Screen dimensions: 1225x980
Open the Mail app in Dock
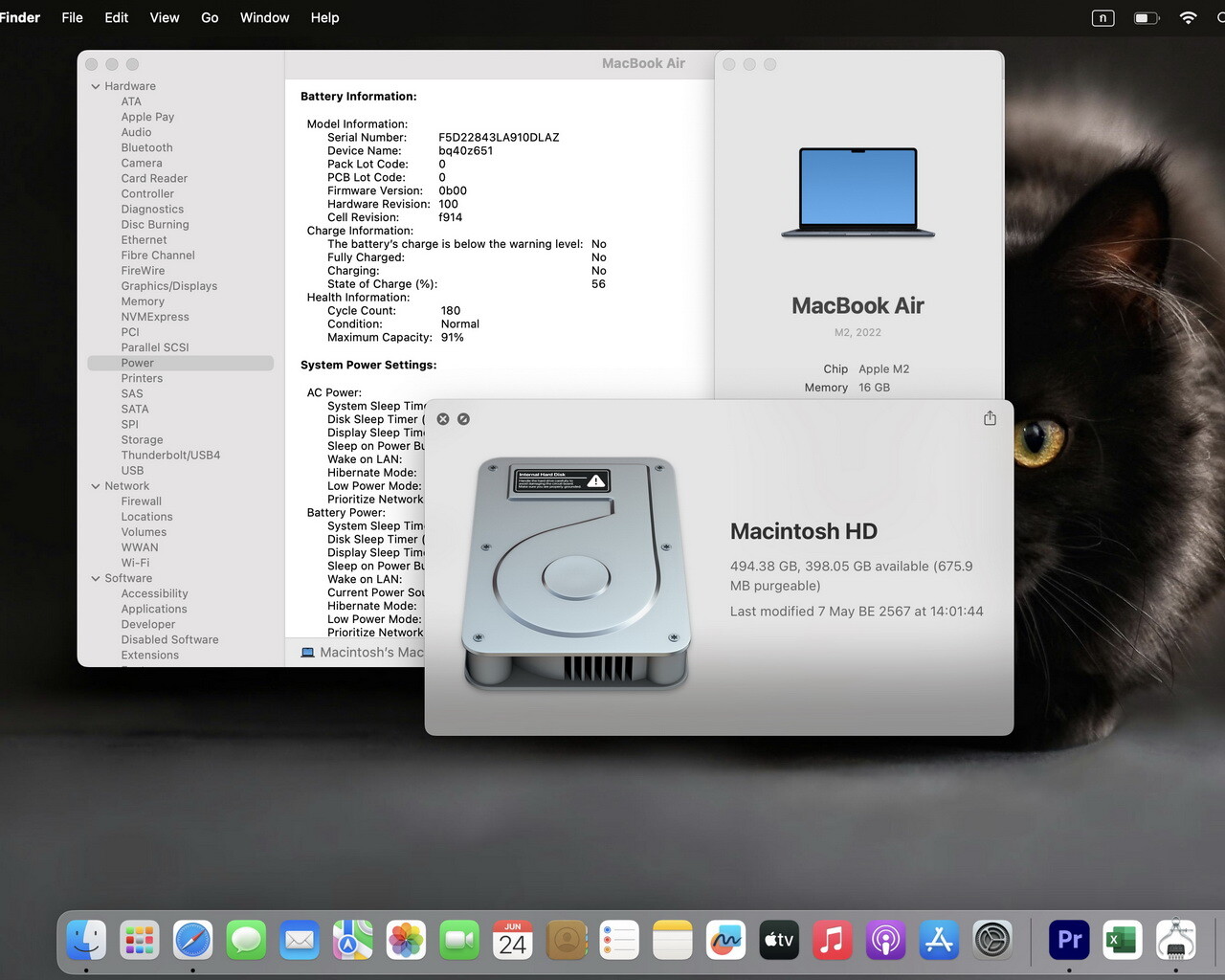pos(300,940)
